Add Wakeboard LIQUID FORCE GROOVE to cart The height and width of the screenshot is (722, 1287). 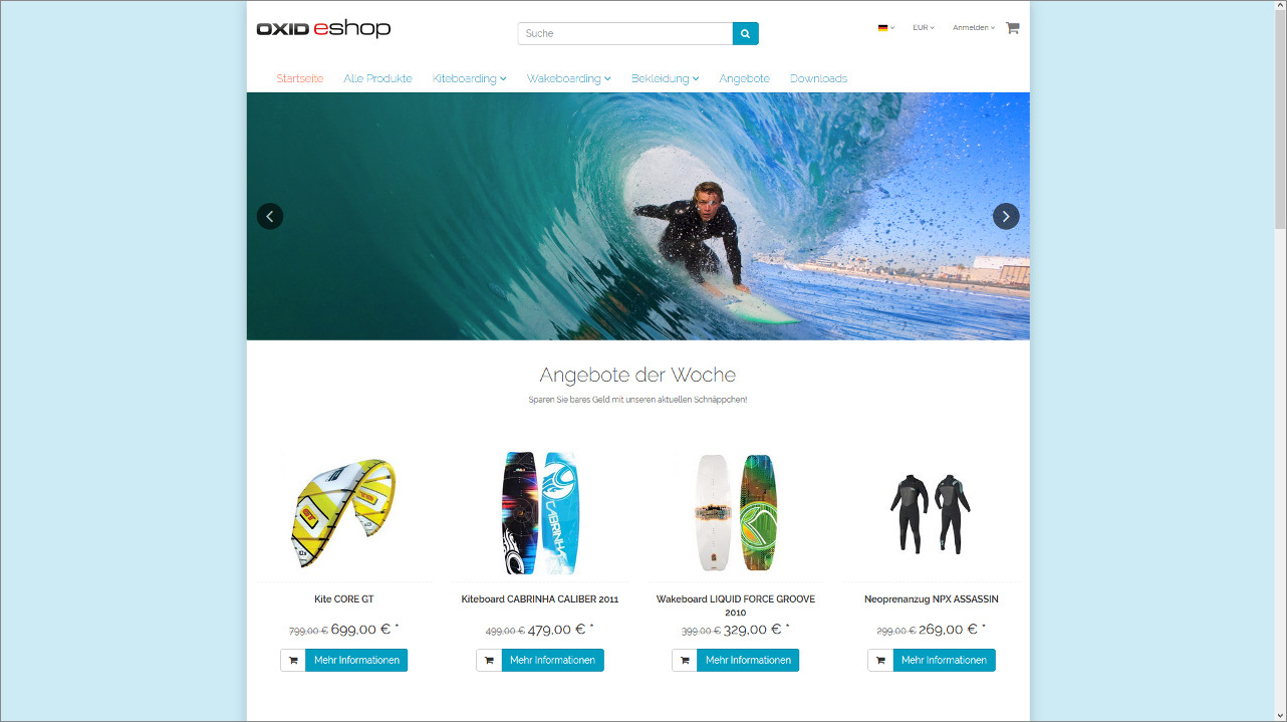(x=684, y=660)
